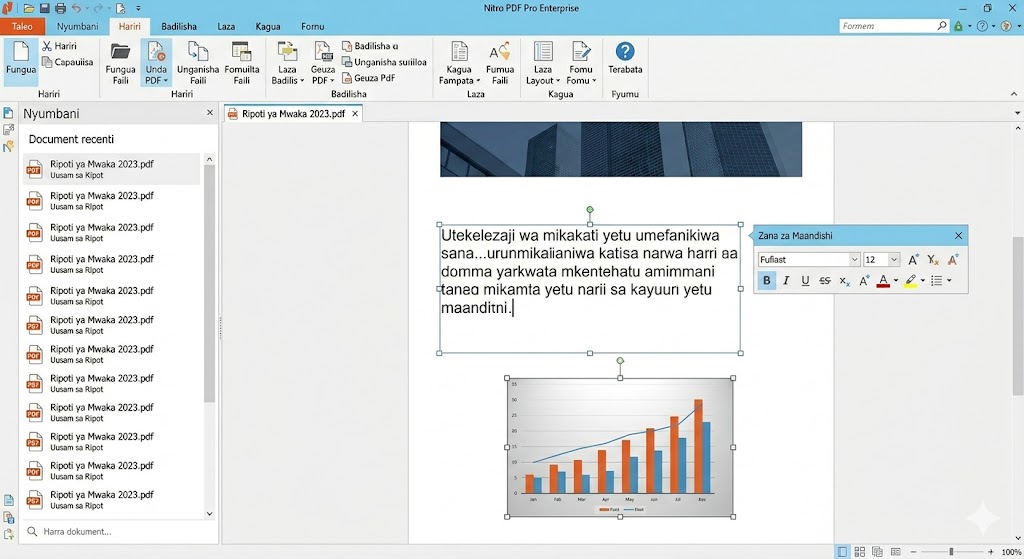Click small Geuza PdF item

click(x=369, y=78)
